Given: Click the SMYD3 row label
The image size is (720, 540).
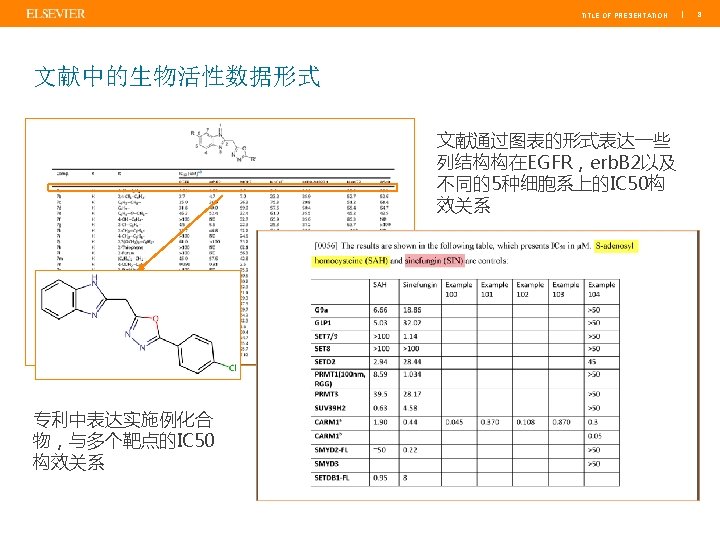Looking at the screenshot, I should (x=326, y=464).
